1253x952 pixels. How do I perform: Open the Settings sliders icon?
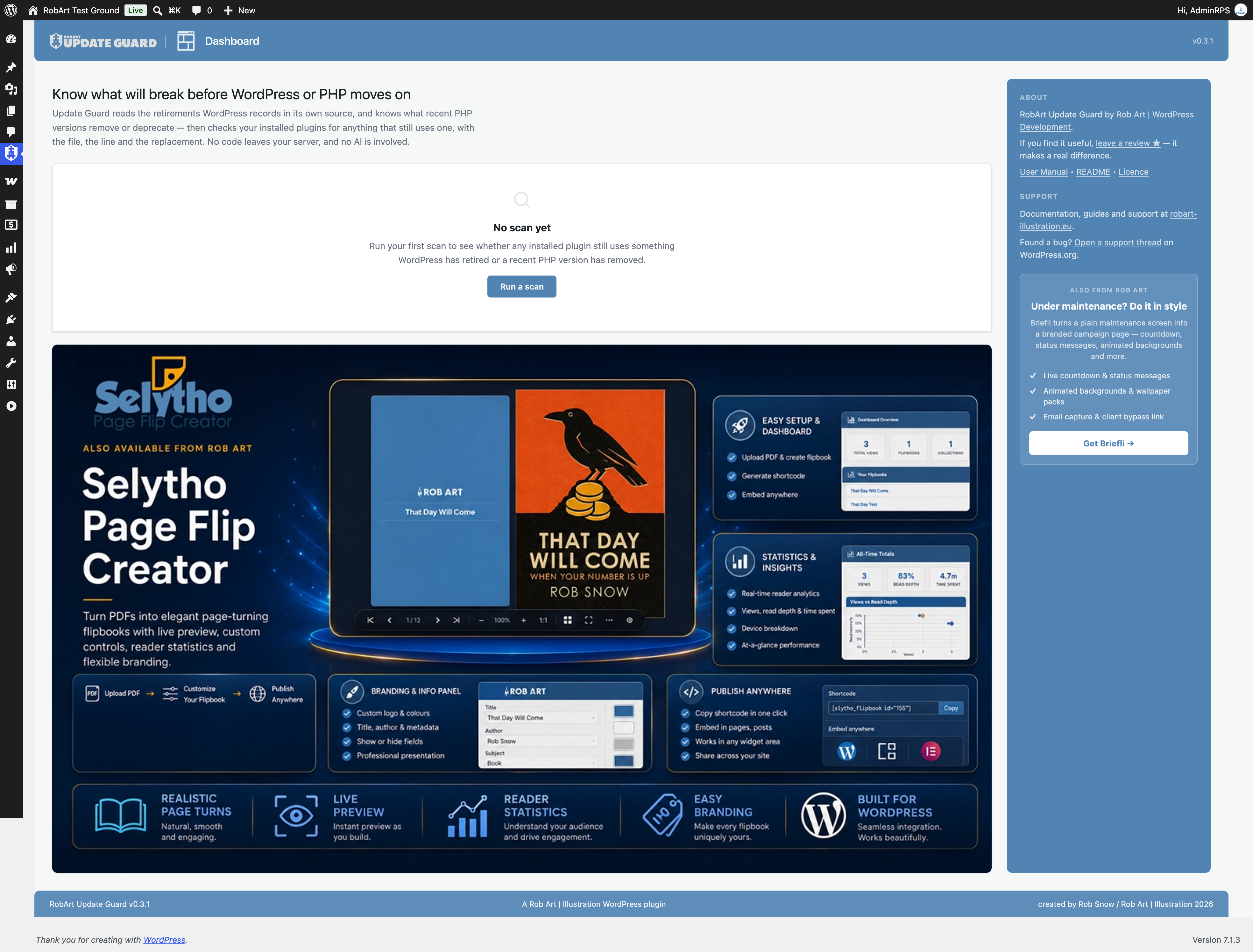click(x=11, y=384)
